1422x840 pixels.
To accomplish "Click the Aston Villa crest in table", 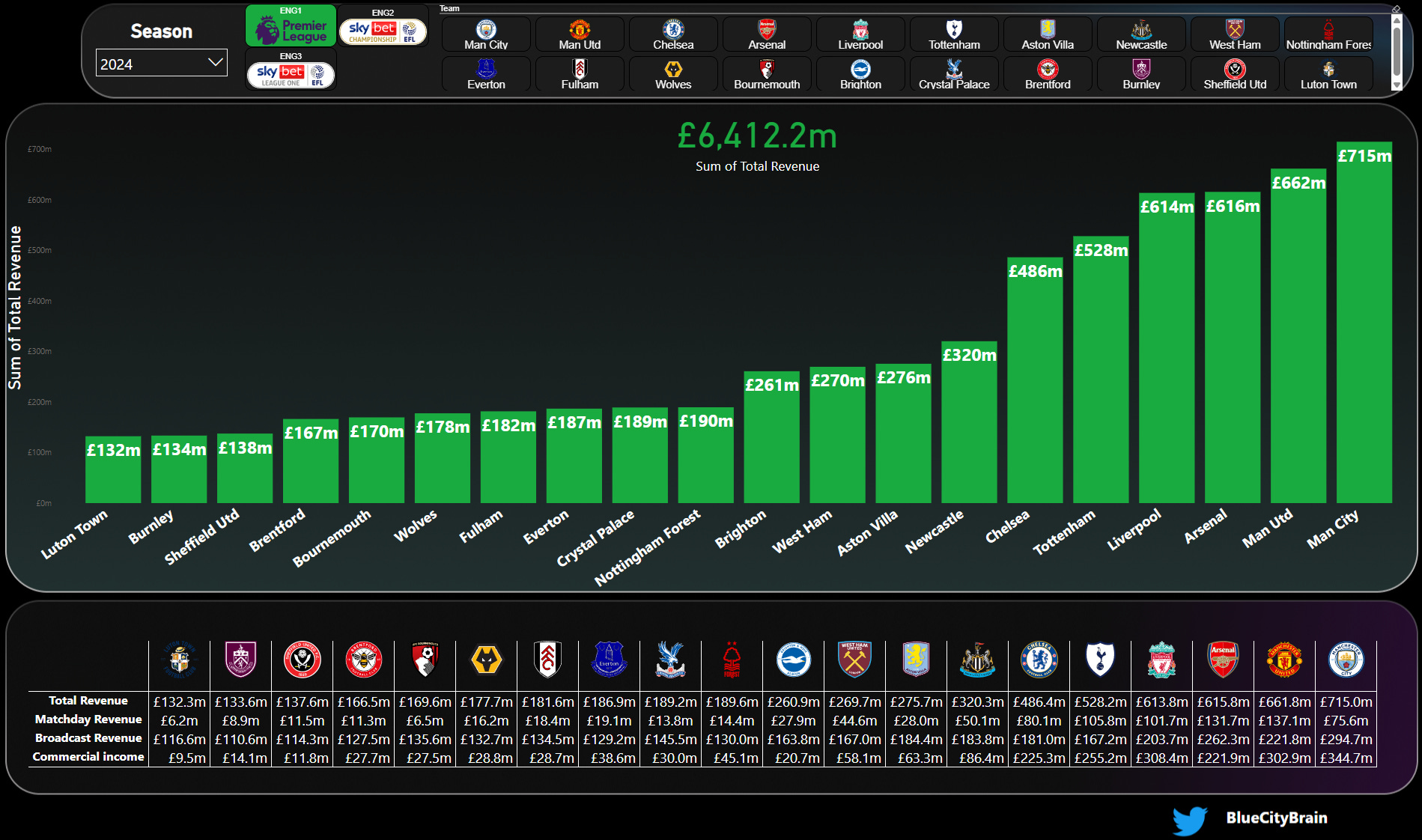I will coord(917,660).
